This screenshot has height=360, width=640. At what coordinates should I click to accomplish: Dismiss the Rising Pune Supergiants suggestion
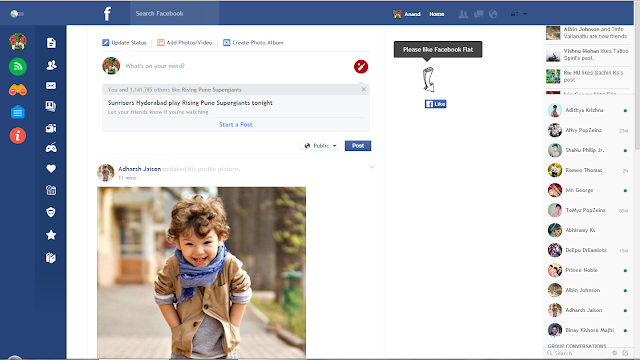364,89
